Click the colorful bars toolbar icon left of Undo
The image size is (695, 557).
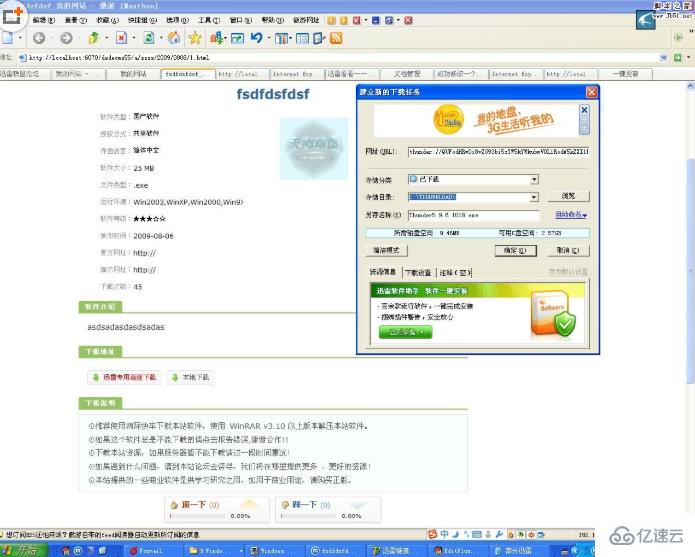click(x=216, y=38)
